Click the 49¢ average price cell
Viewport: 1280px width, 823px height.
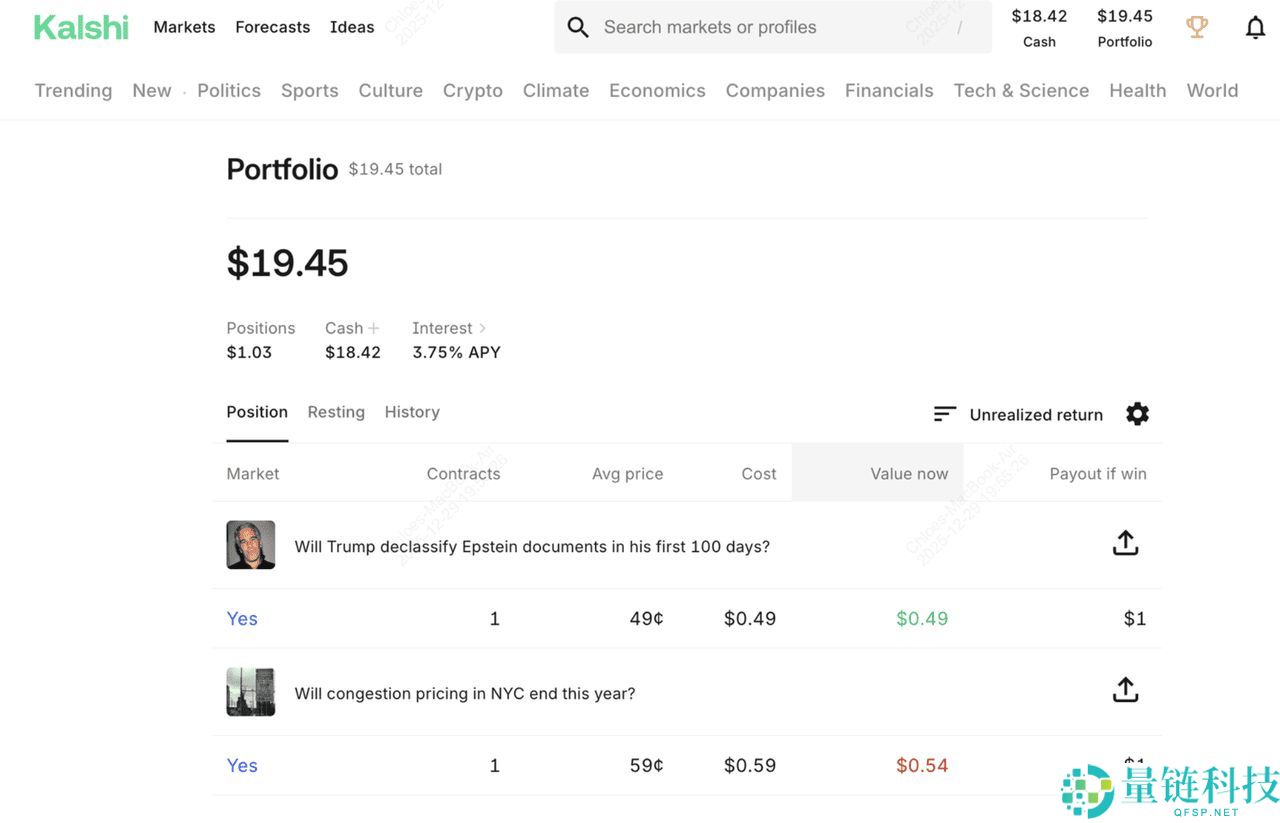646,619
